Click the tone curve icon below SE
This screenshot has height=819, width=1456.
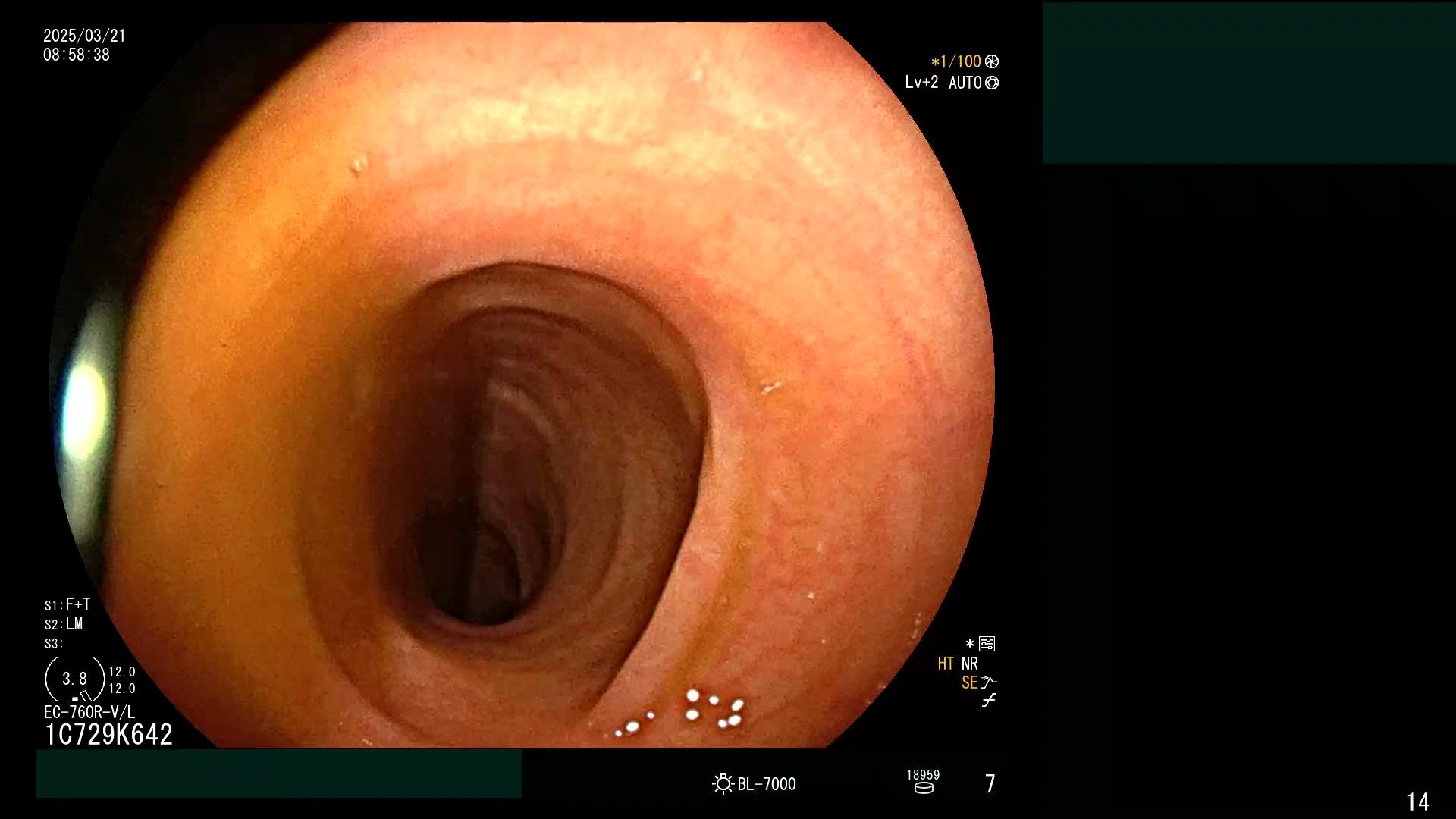[x=989, y=701]
